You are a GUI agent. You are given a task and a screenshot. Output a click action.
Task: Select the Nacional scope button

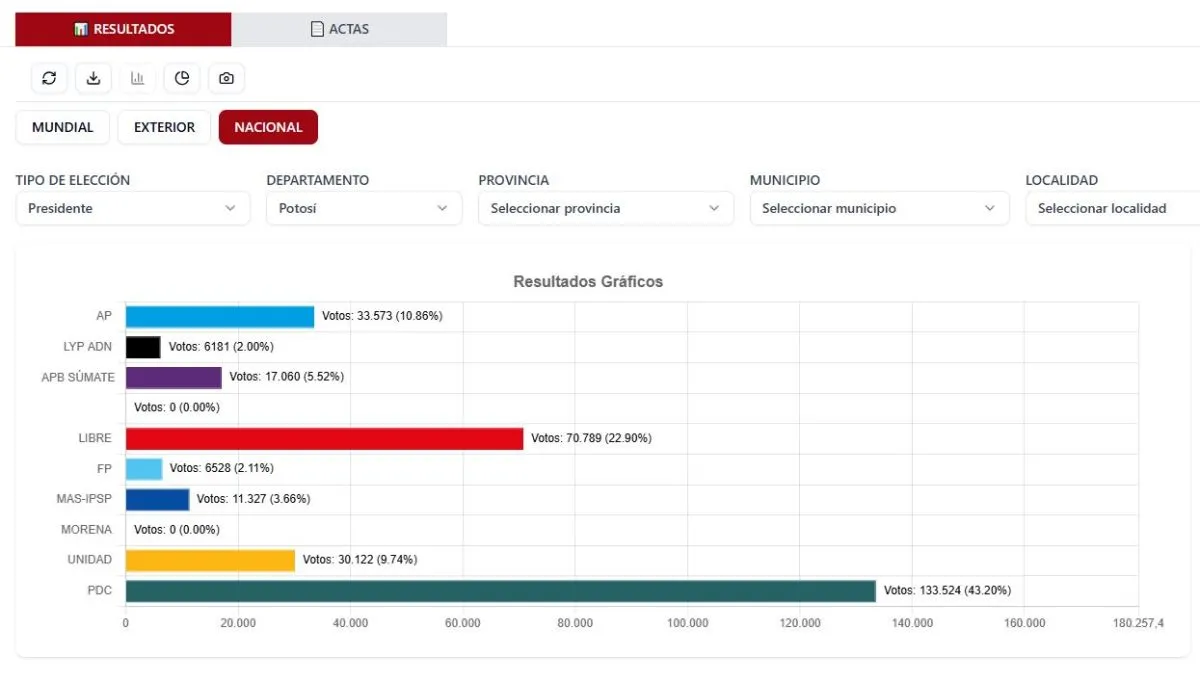pyautogui.click(x=268, y=127)
